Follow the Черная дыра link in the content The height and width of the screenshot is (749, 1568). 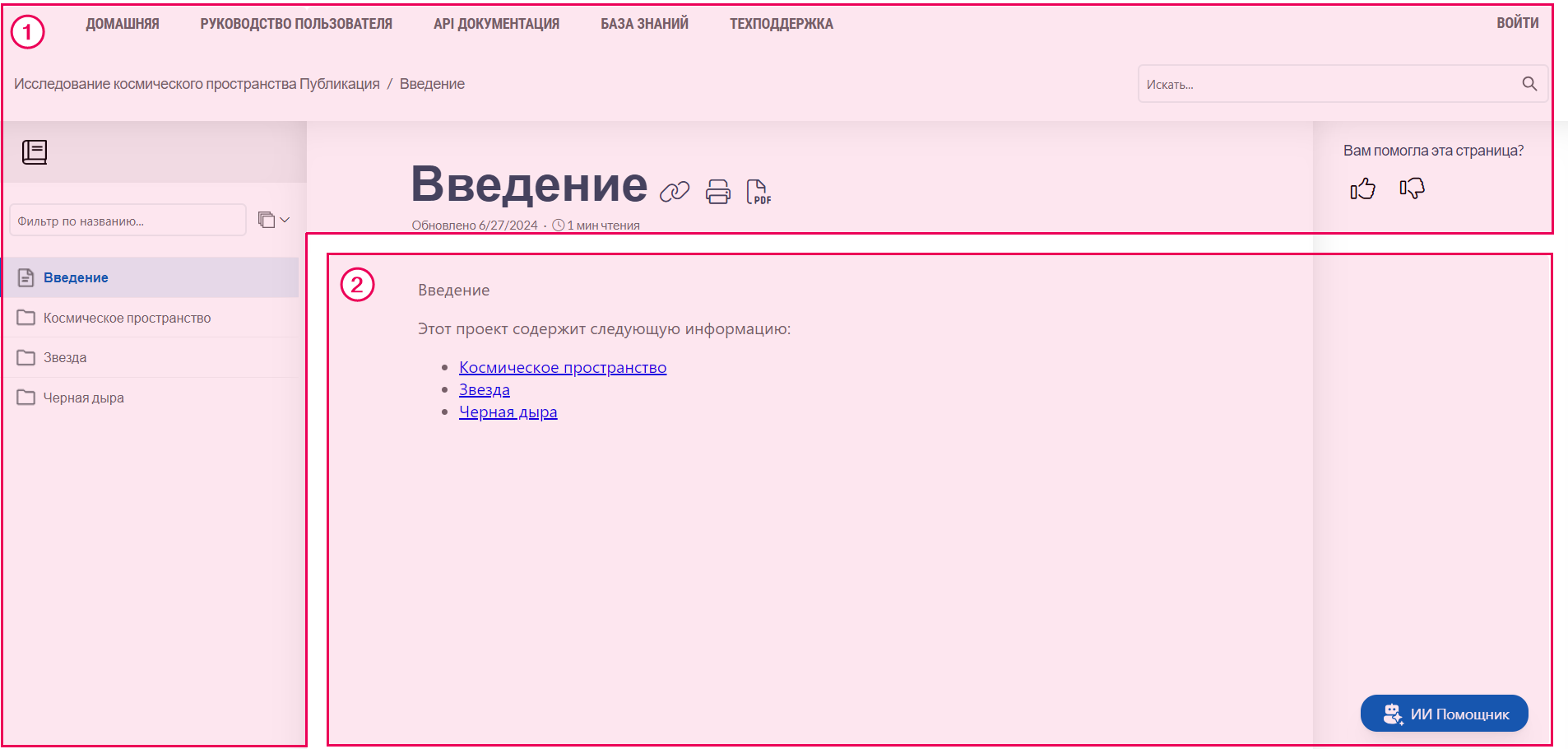point(508,412)
